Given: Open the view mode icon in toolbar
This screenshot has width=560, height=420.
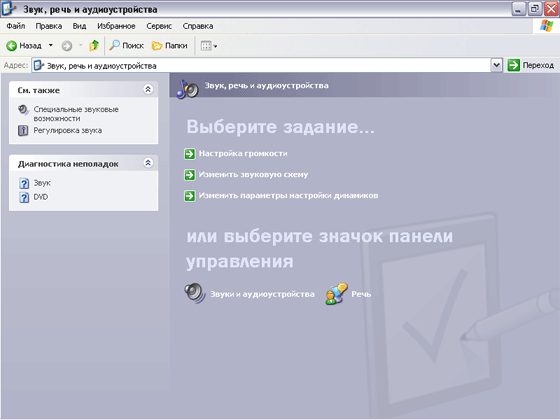Looking at the screenshot, I should pyautogui.click(x=206, y=46).
